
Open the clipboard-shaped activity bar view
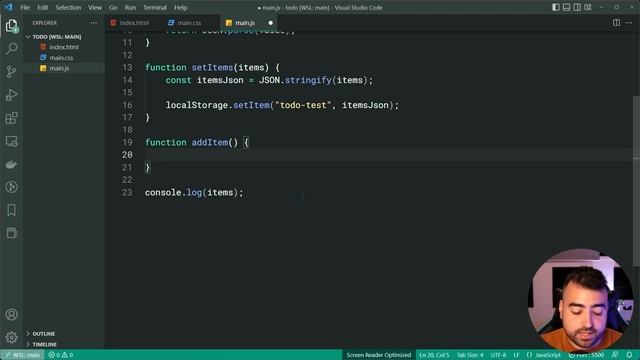click(11, 233)
